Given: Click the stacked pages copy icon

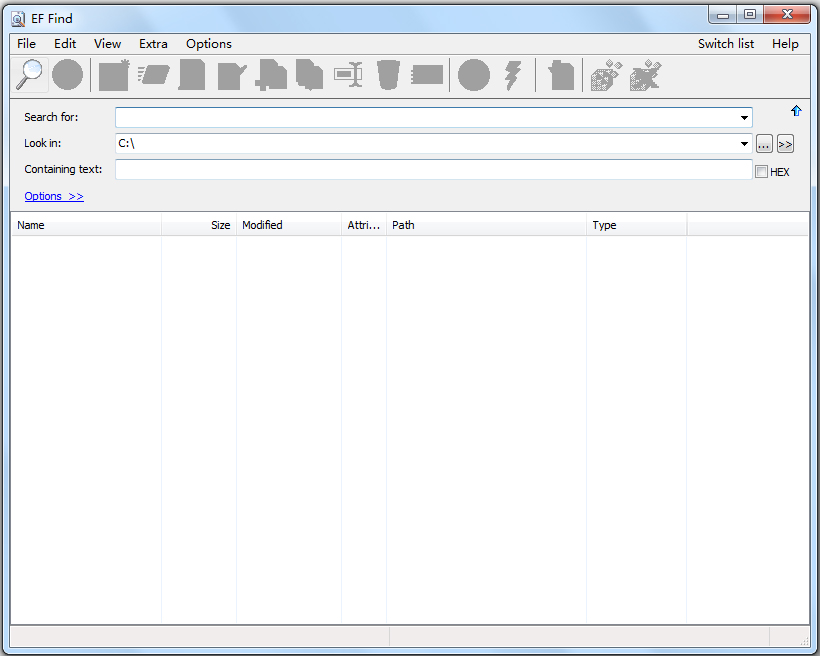Looking at the screenshot, I should pos(310,75).
